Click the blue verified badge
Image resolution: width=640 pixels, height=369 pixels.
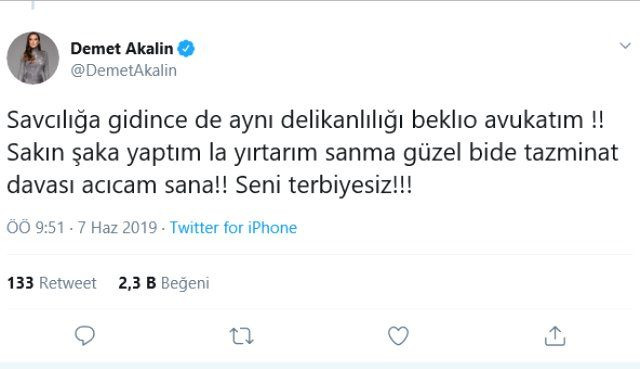pos(186,49)
